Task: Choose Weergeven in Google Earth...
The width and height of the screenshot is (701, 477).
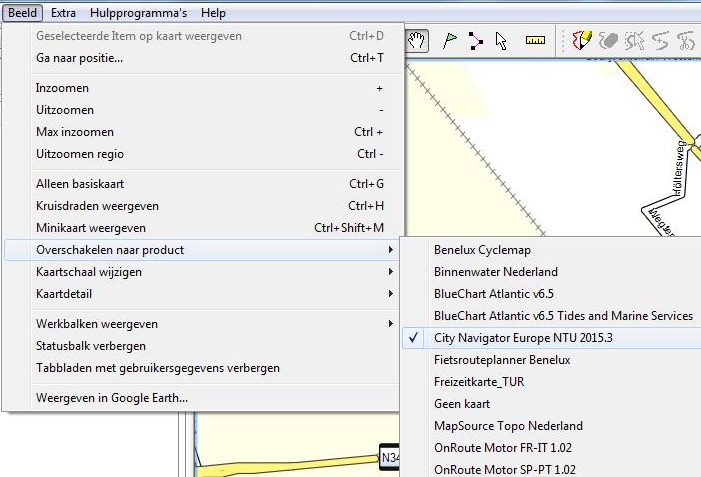Action: (201, 398)
